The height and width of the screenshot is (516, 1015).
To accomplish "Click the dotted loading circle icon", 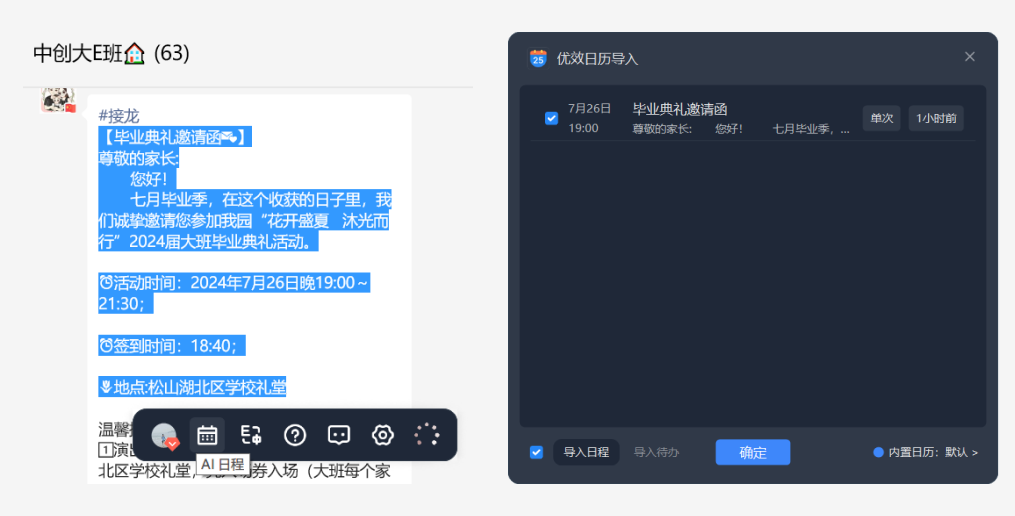I will (x=427, y=434).
